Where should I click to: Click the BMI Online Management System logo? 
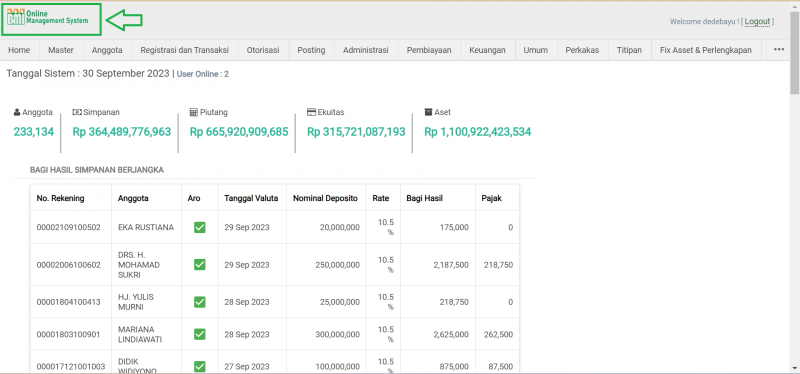[x=47, y=17]
